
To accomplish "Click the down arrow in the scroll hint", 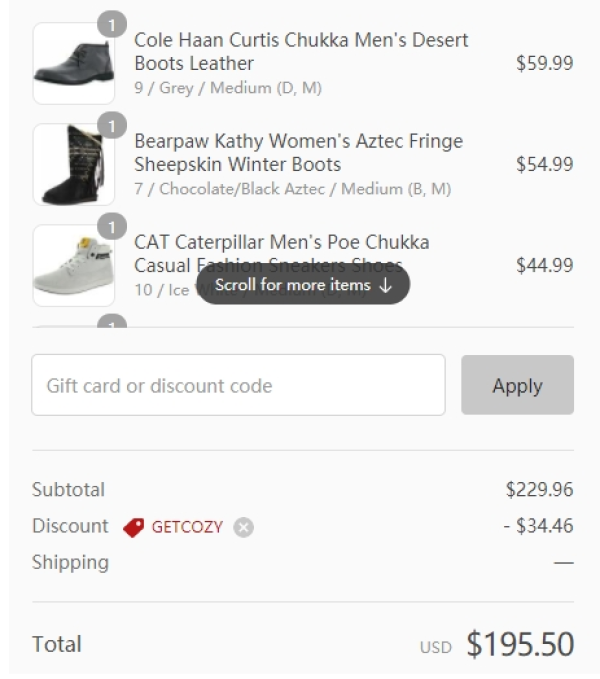I will [x=385, y=285].
